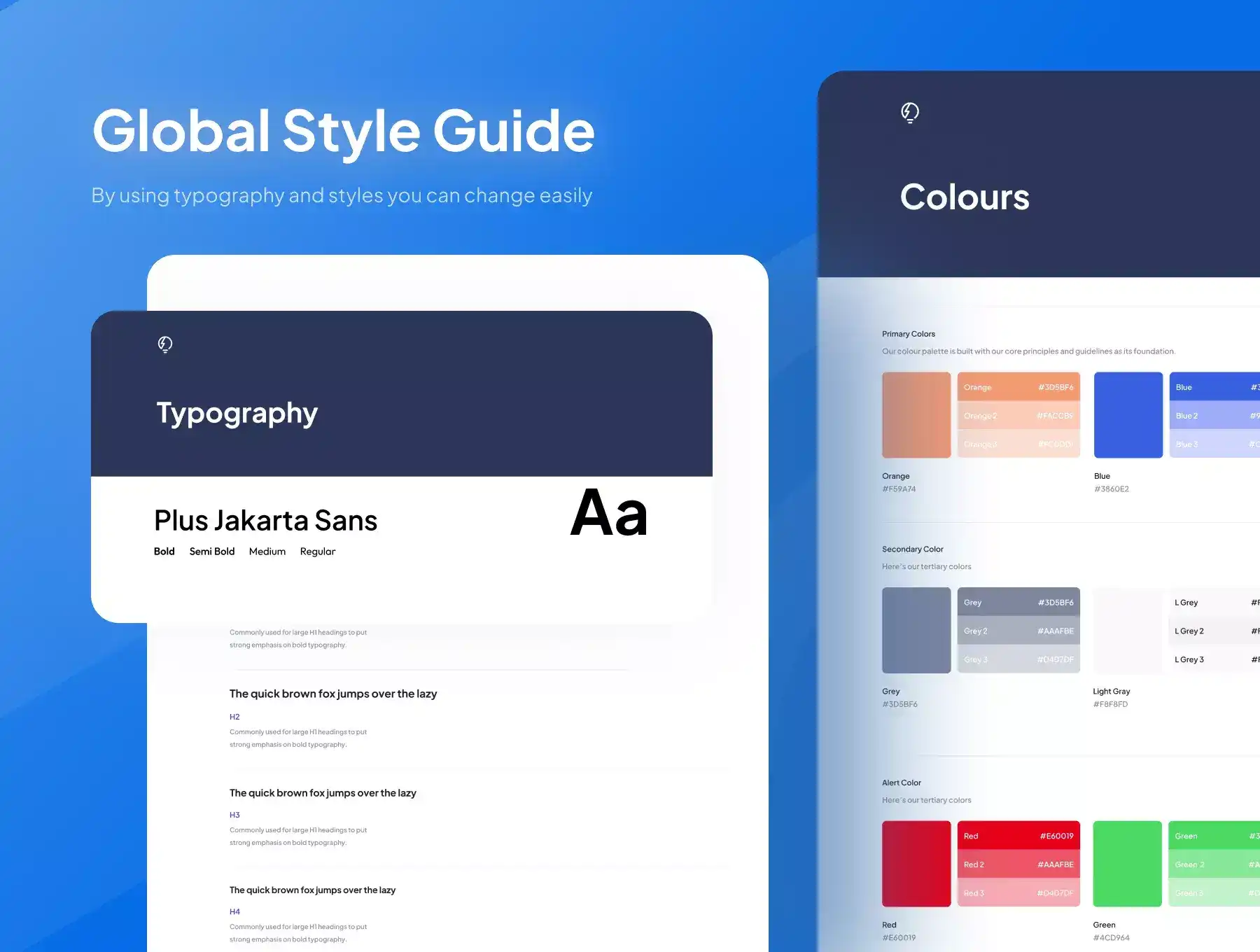Click the lightbulb logo in Typography header
This screenshot has width=1260, height=952.
click(x=165, y=344)
